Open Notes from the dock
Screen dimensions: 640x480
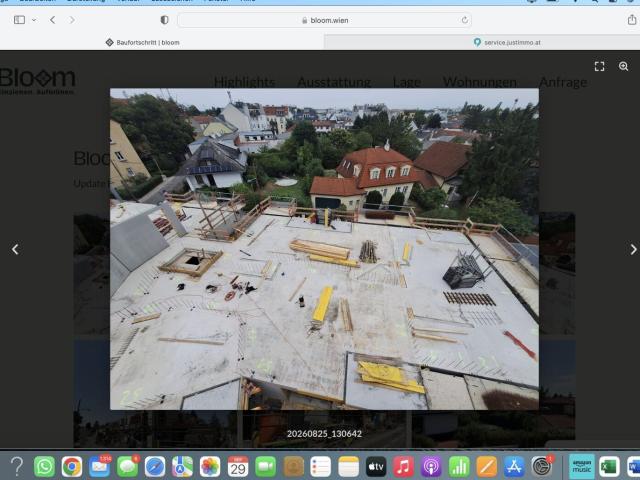349,466
